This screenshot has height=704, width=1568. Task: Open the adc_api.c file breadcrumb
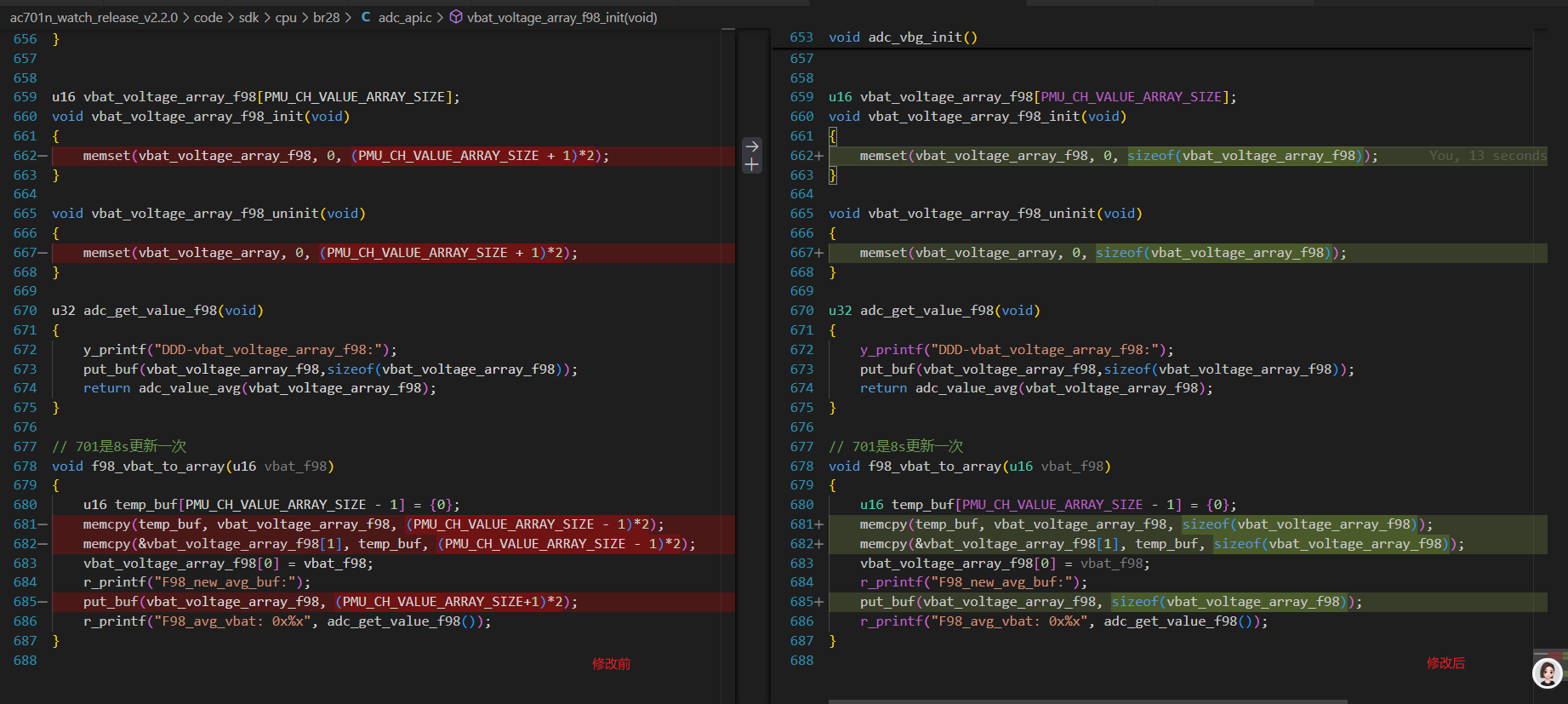coord(405,17)
